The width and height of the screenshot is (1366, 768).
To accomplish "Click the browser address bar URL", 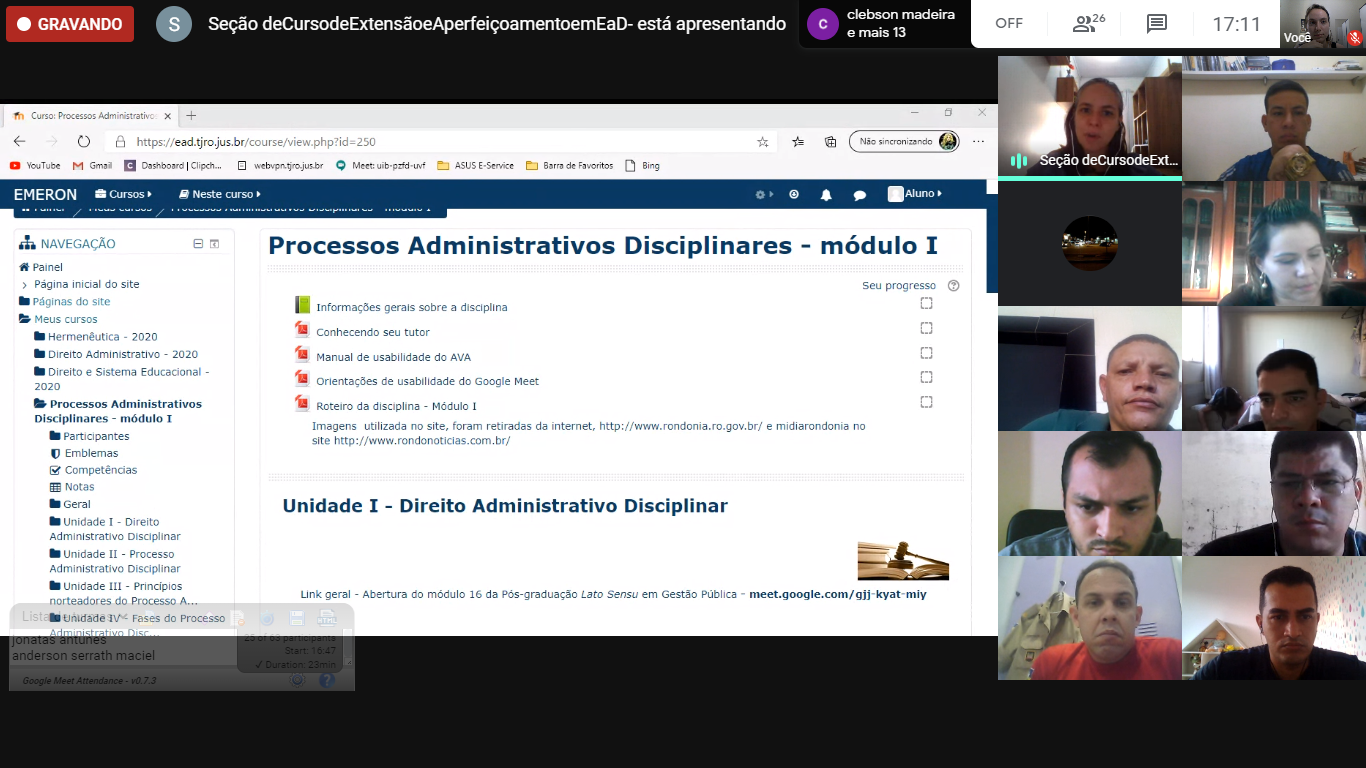I will click(x=256, y=142).
